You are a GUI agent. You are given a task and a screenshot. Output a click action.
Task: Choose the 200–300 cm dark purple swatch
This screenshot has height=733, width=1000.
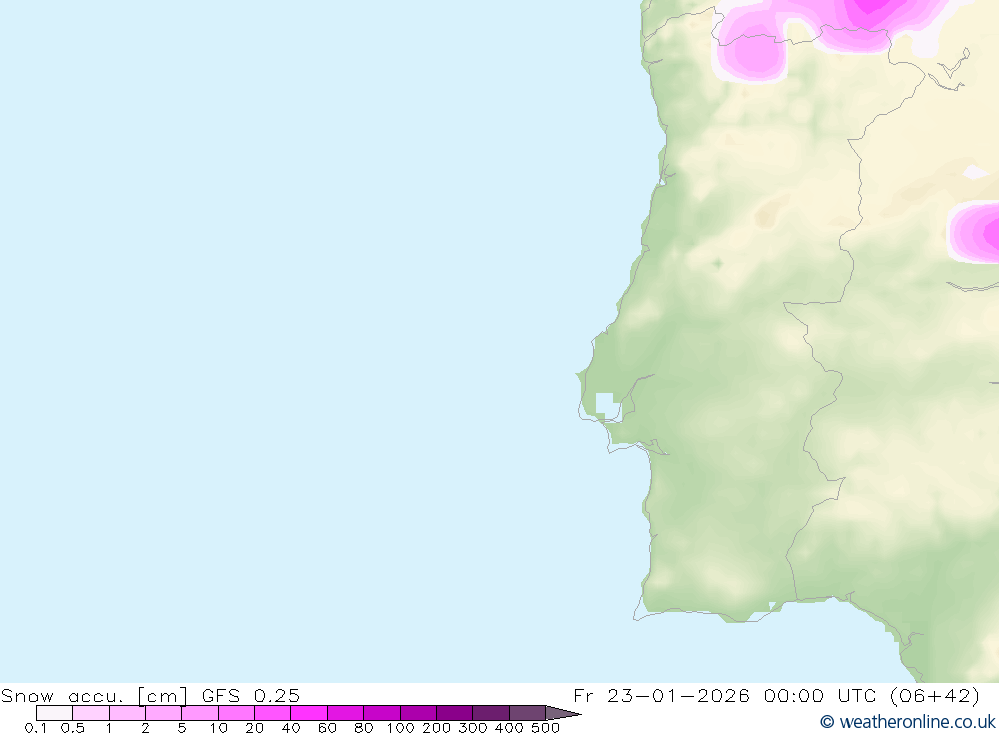[455, 713]
